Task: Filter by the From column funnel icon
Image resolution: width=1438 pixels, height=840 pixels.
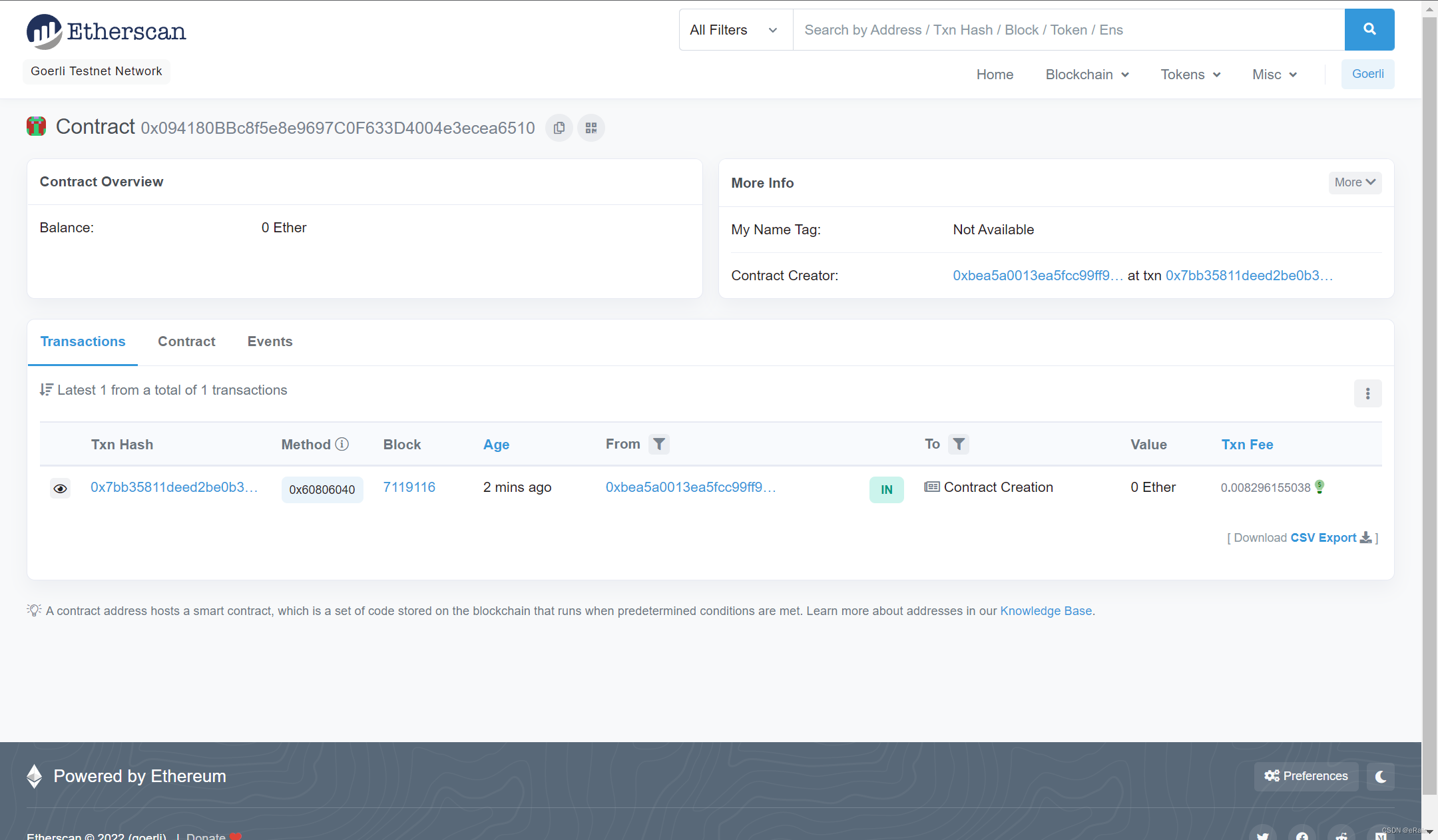Action: 659,444
